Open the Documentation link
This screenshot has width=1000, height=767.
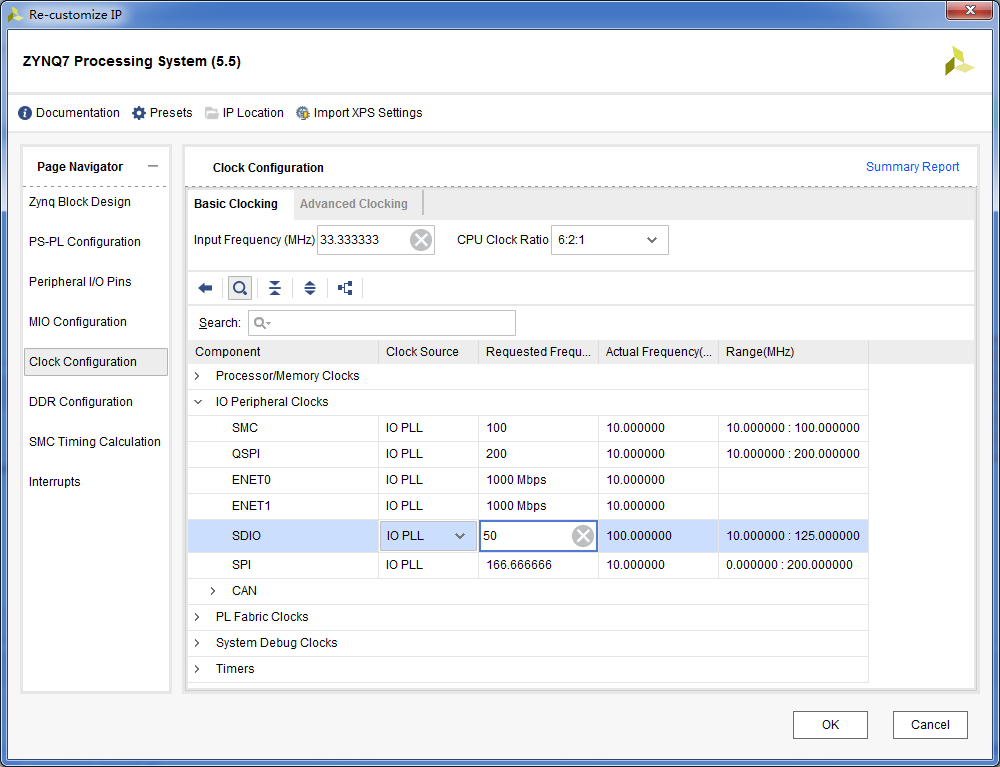pos(69,113)
